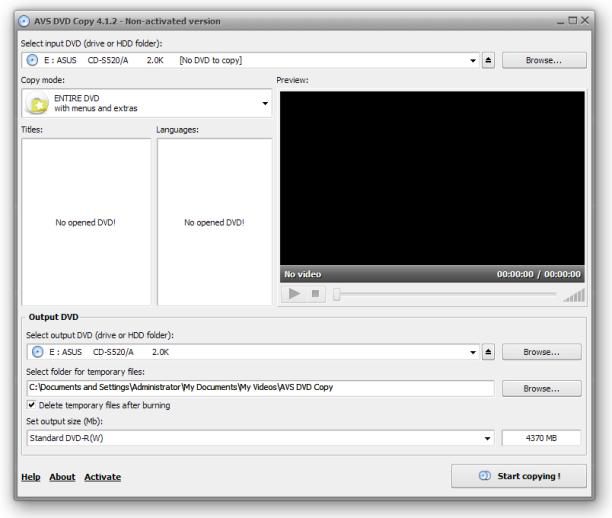Screen dimensions: 612x518
Task: Click the volume level icon in preview
Action: 572,295
